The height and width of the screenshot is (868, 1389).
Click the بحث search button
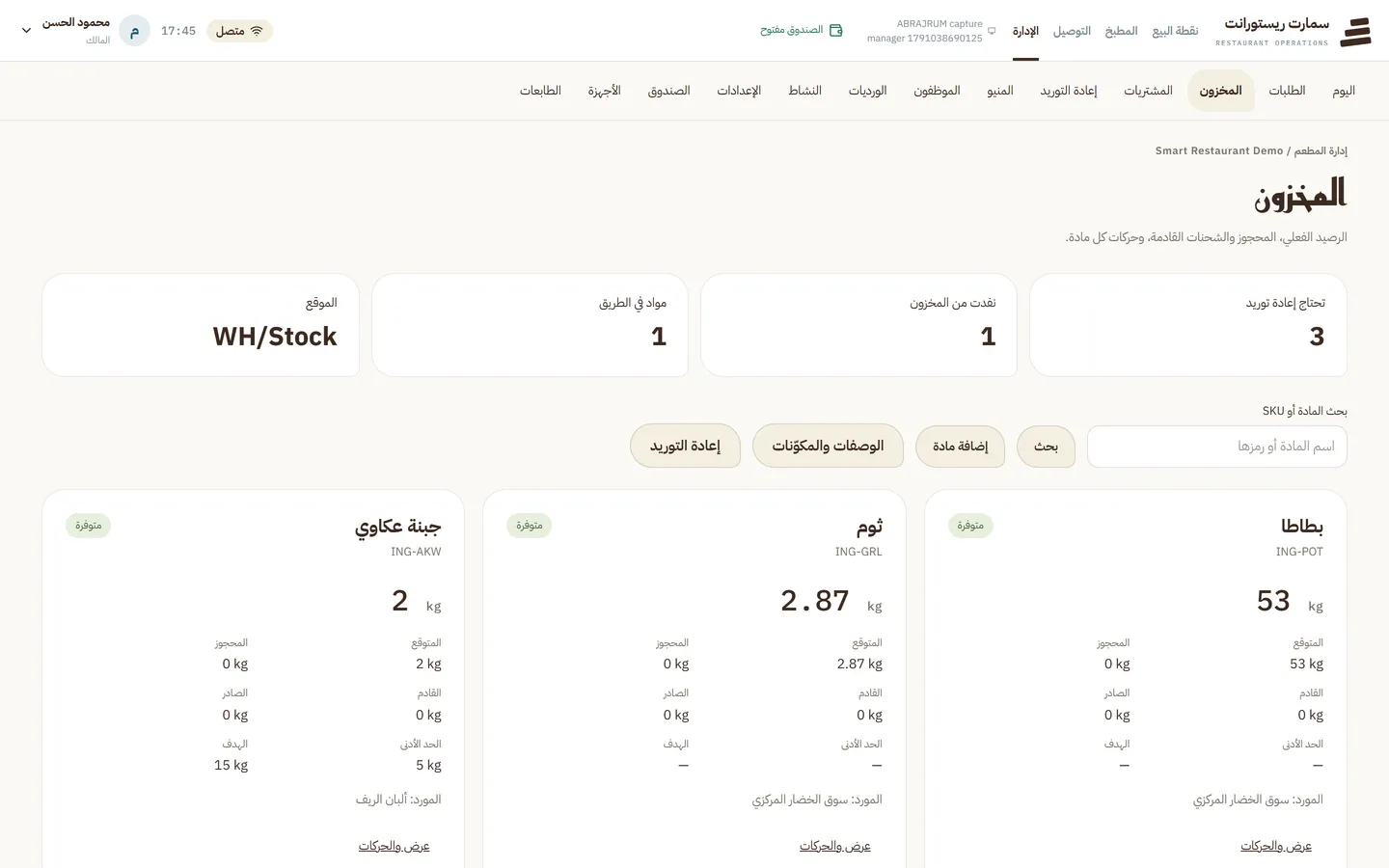[1046, 447]
